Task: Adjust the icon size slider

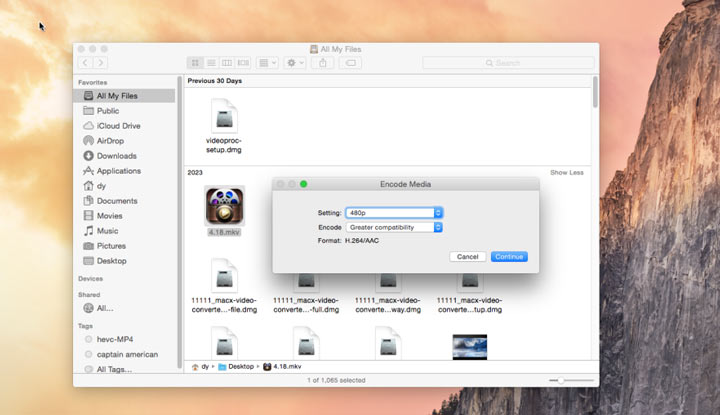Action: pyautogui.click(x=563, y=380)
